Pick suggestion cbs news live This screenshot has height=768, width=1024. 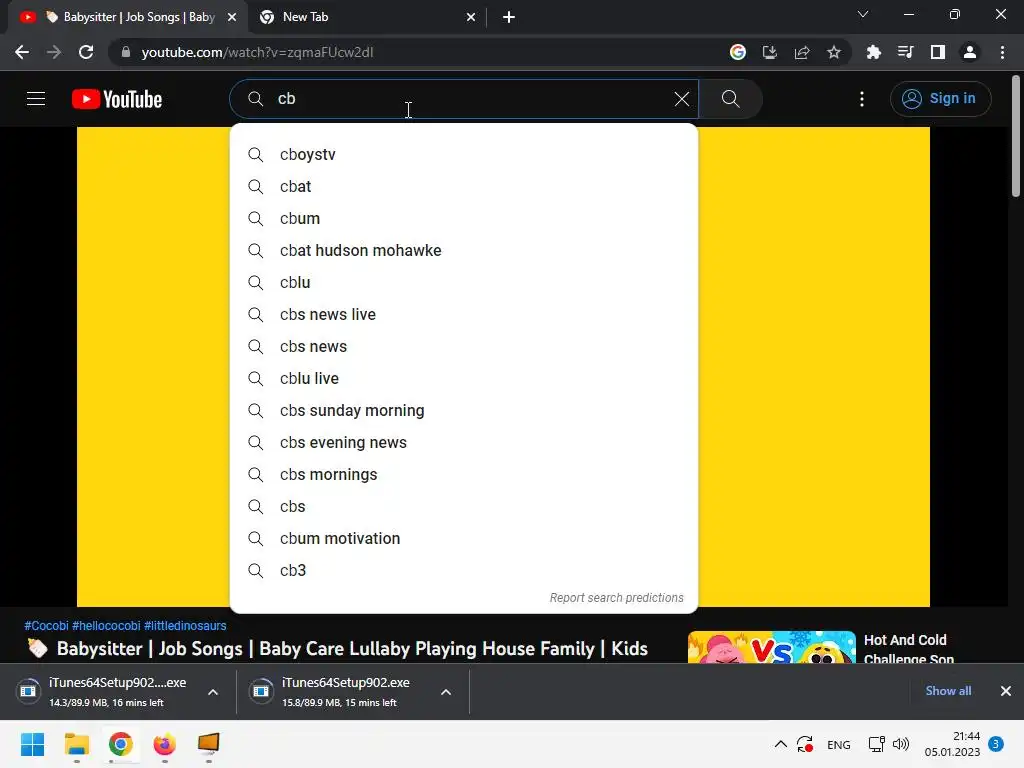pos(464,314)
